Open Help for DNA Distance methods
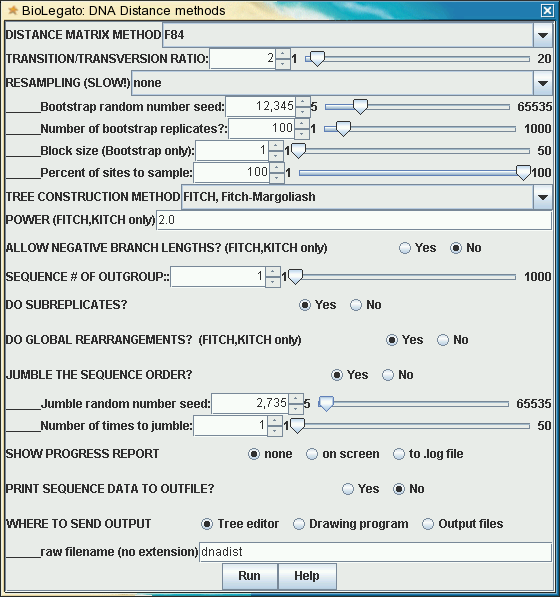 (307, 576)
